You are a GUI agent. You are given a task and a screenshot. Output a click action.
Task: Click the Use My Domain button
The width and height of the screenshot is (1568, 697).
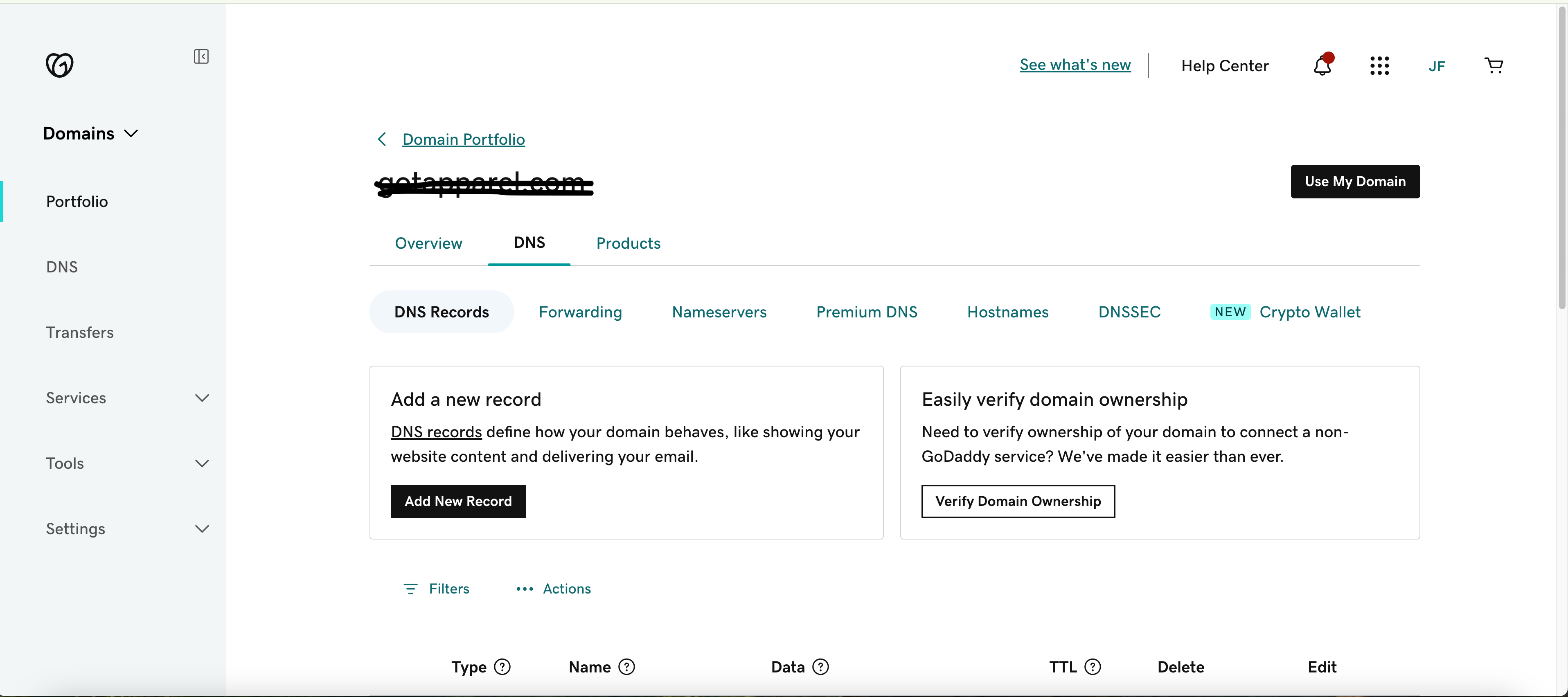tap(1355, 181)
